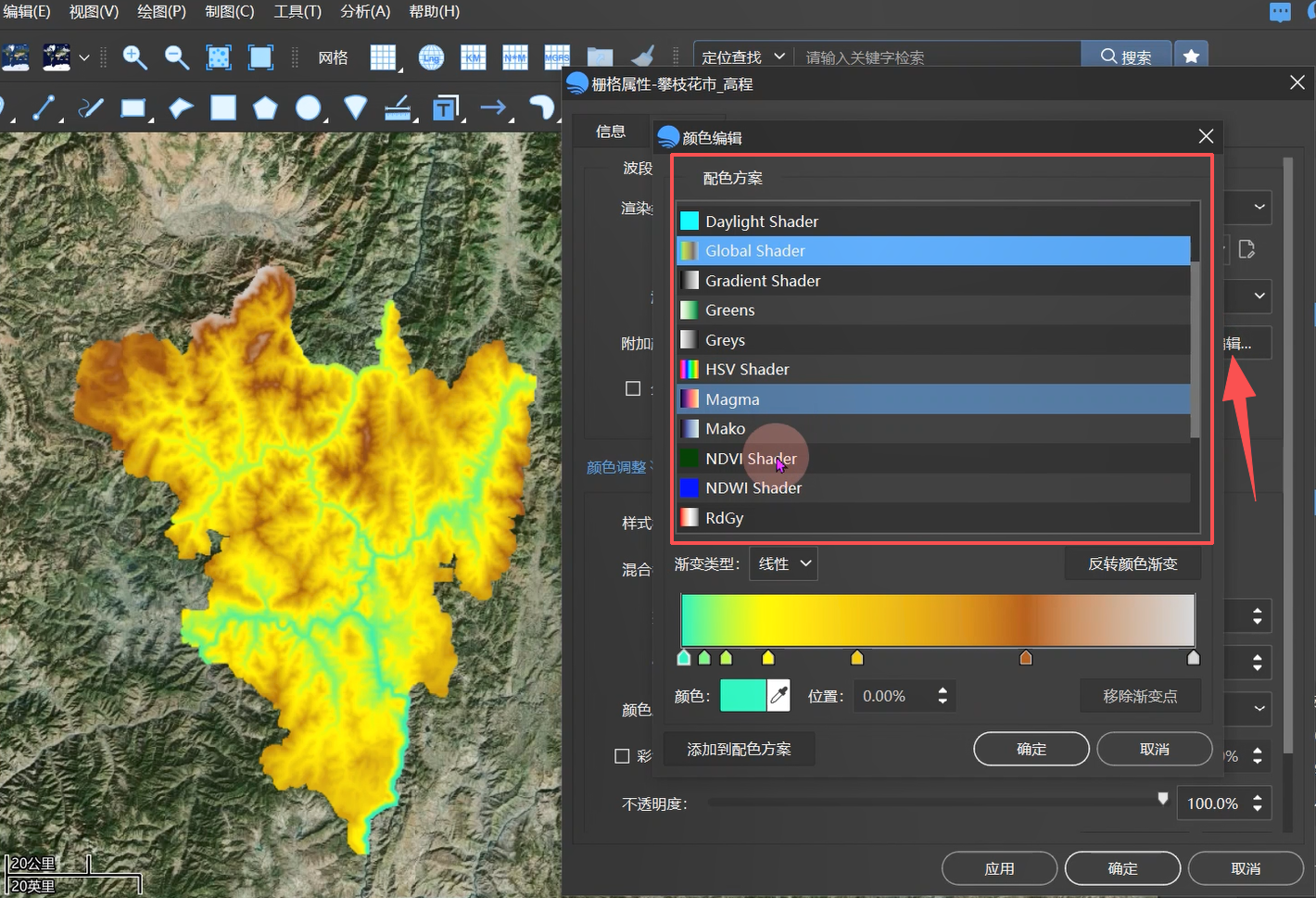
Task: Select the freehand curve drawing tool
Action: 91,108
